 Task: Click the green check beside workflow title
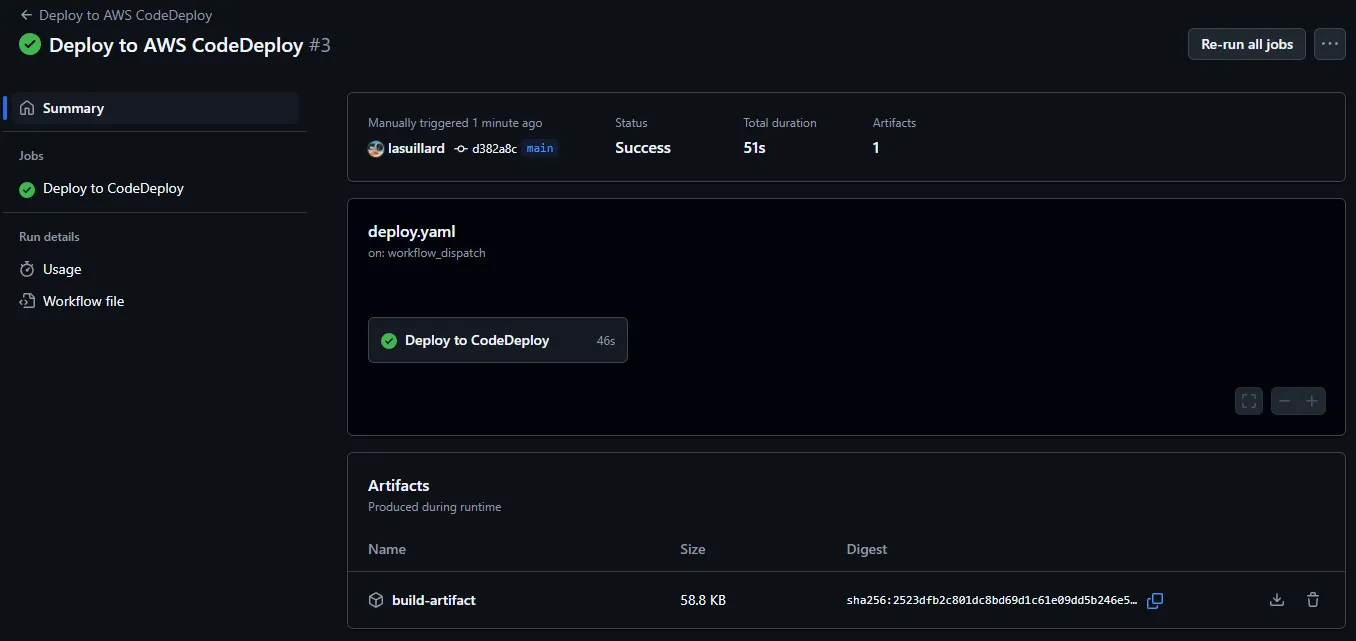29,44
